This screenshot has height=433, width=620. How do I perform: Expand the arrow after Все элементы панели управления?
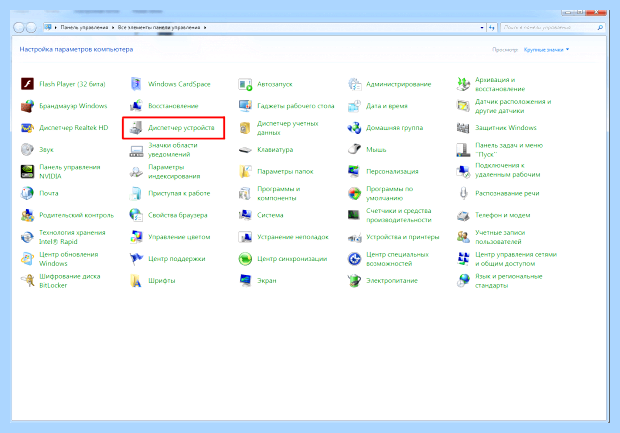[205, 28]
